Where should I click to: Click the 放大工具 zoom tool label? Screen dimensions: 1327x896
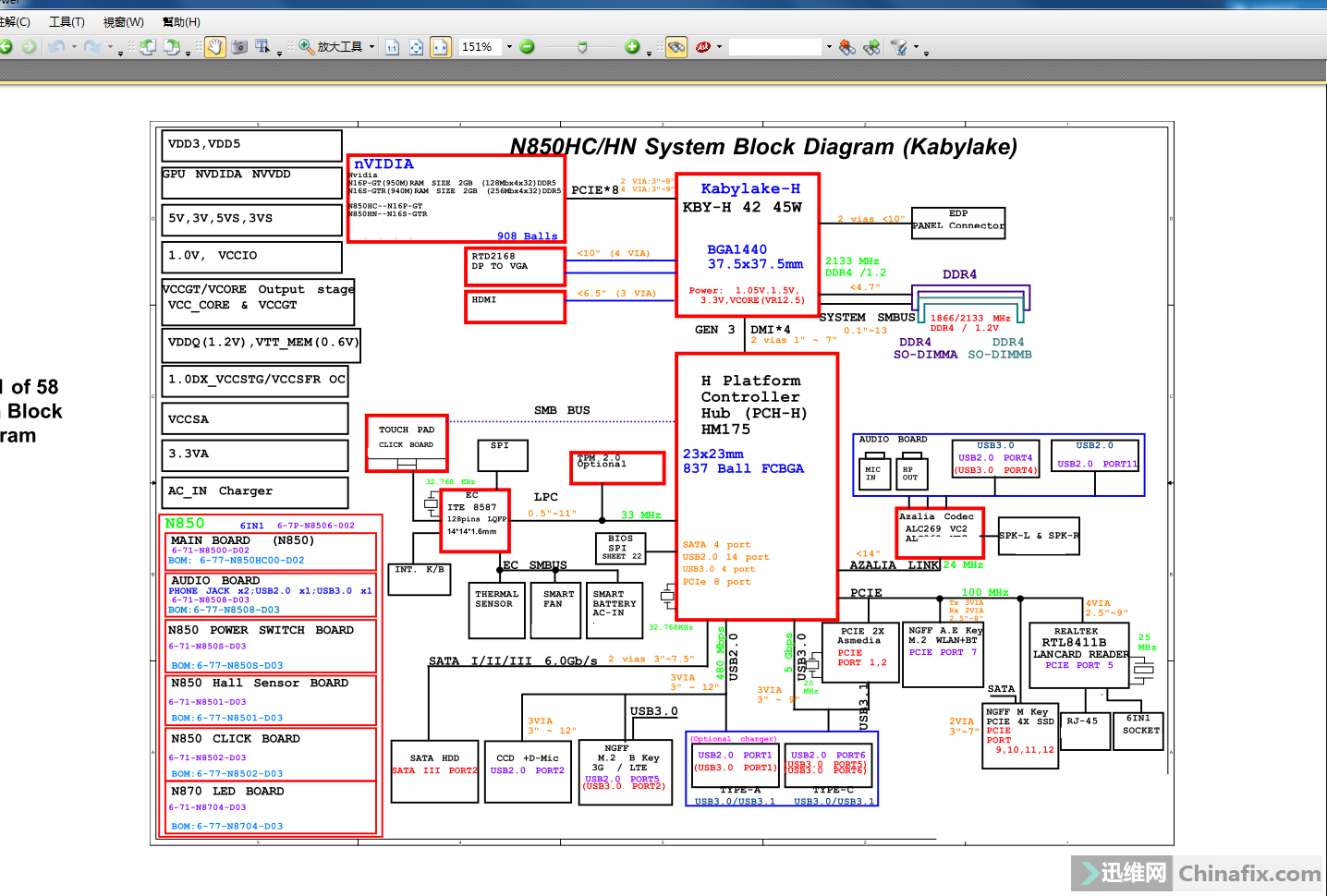tap(340, 46)
